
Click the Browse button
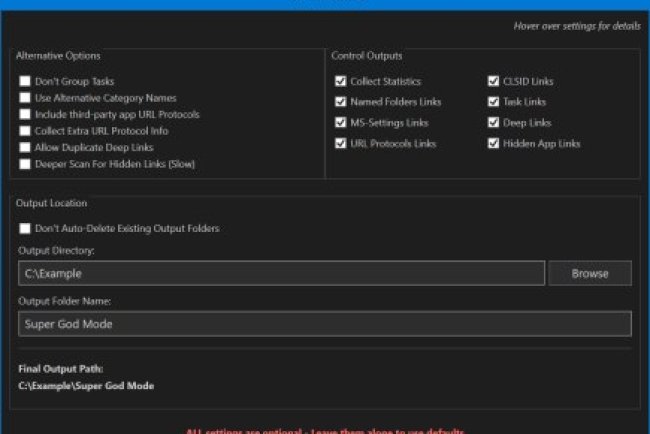tap(590, 273)
